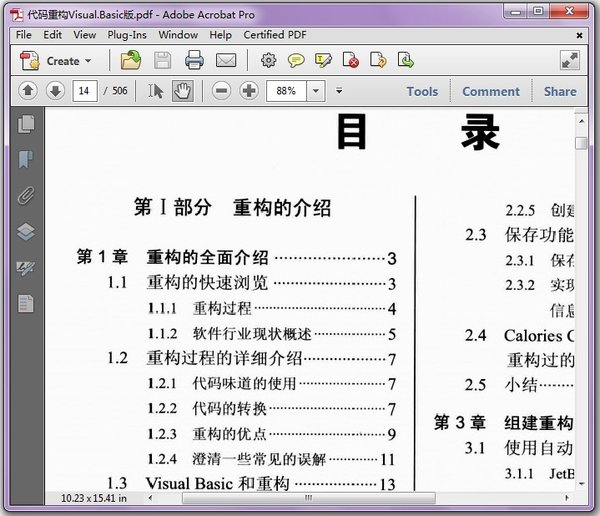Click the rotate page icon

tap(378, 60)
